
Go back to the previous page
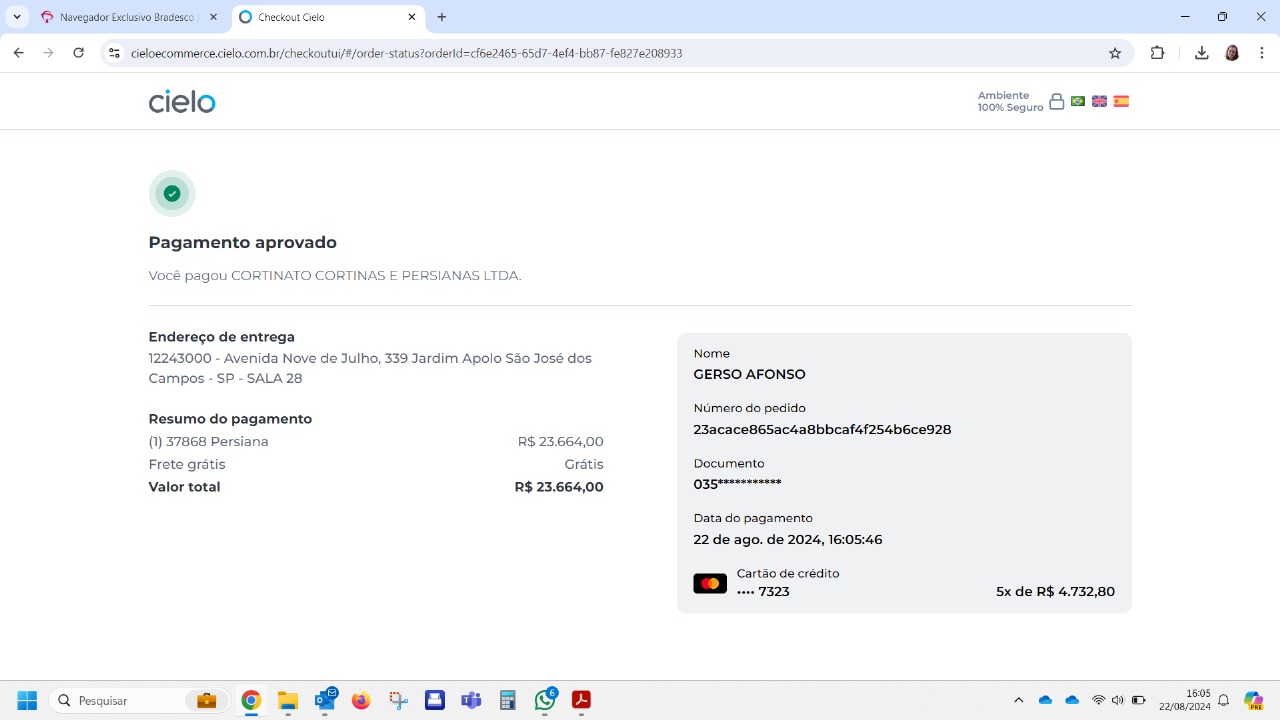coord(18,53)
